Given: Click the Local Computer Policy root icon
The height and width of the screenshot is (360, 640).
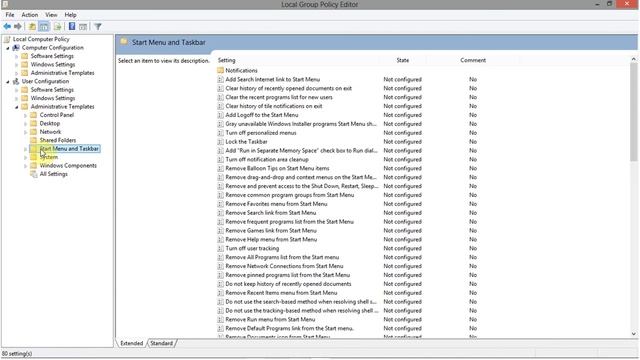Looking at the screenshot, I should click(7, 39).
